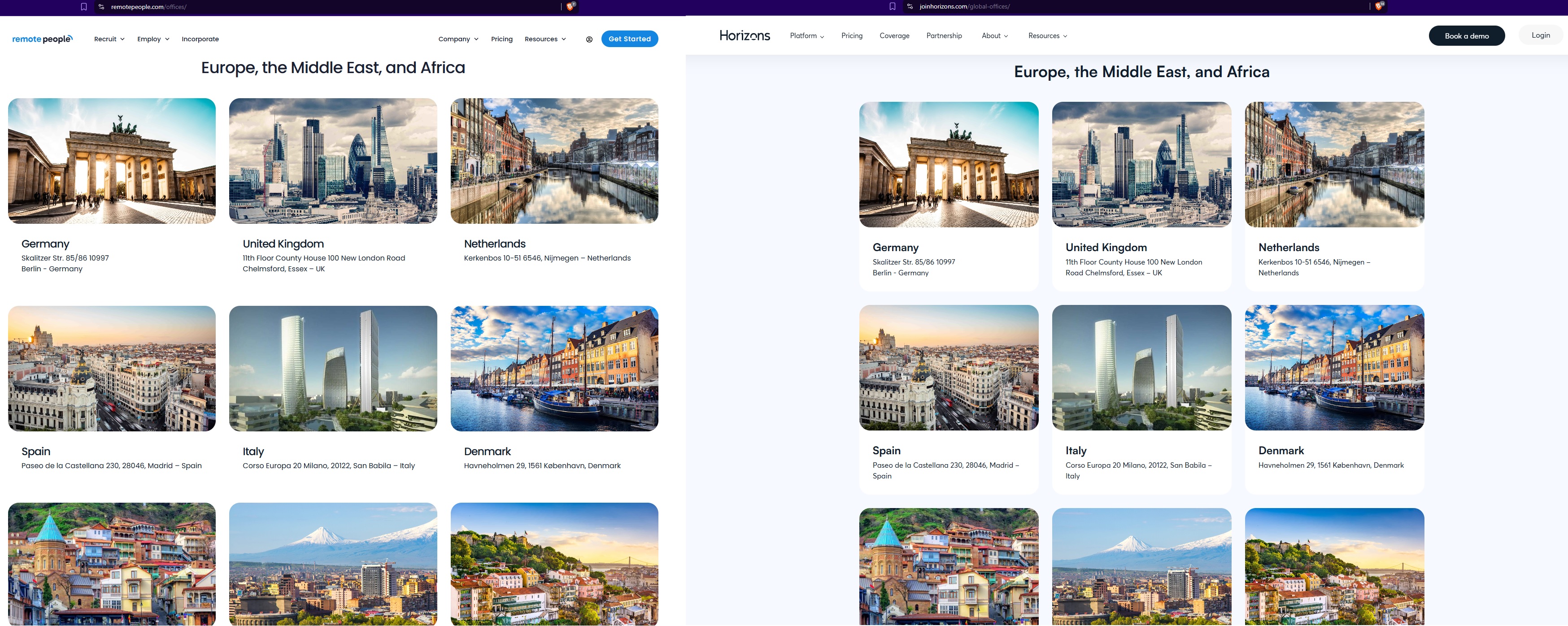Open snowy mountain city image on Horizons bottom row
Image resolution: width=1568 pixels, height=626 pixels.
point(1141,567)
